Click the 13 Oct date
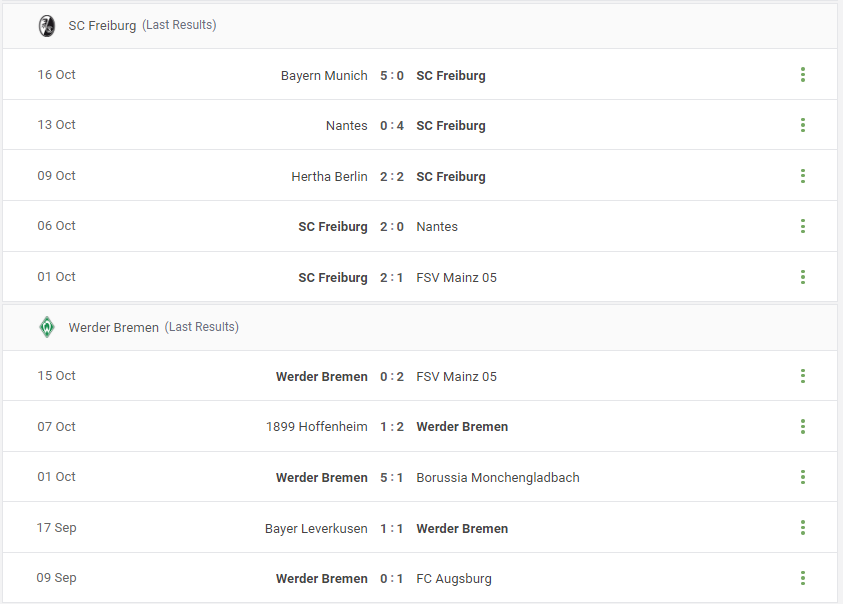843x604 pixels. point(56,125)
